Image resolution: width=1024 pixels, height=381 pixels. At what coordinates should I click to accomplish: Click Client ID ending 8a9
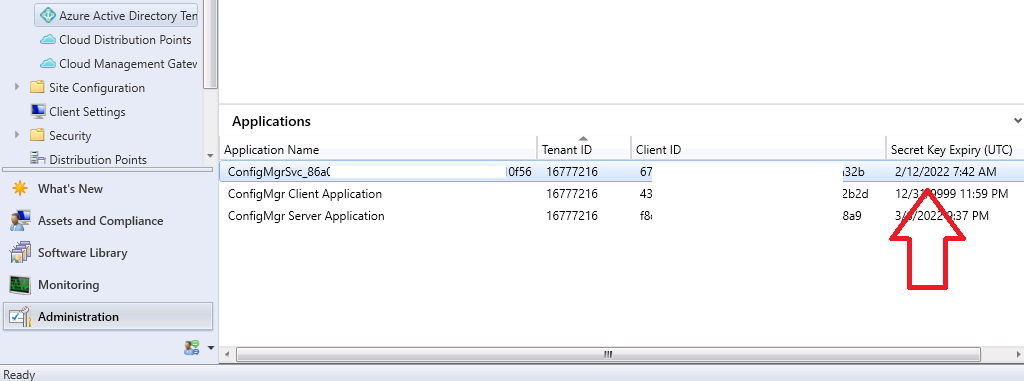(x=852, y=216)
